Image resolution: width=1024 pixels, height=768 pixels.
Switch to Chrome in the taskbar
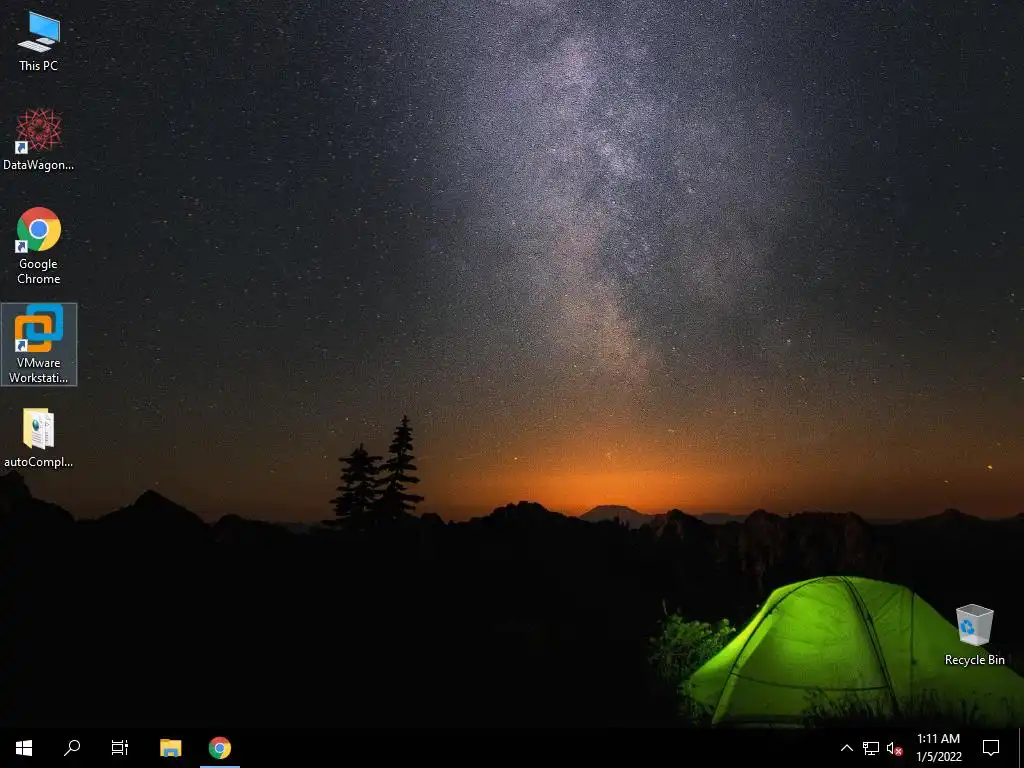(x=220, y=748)
